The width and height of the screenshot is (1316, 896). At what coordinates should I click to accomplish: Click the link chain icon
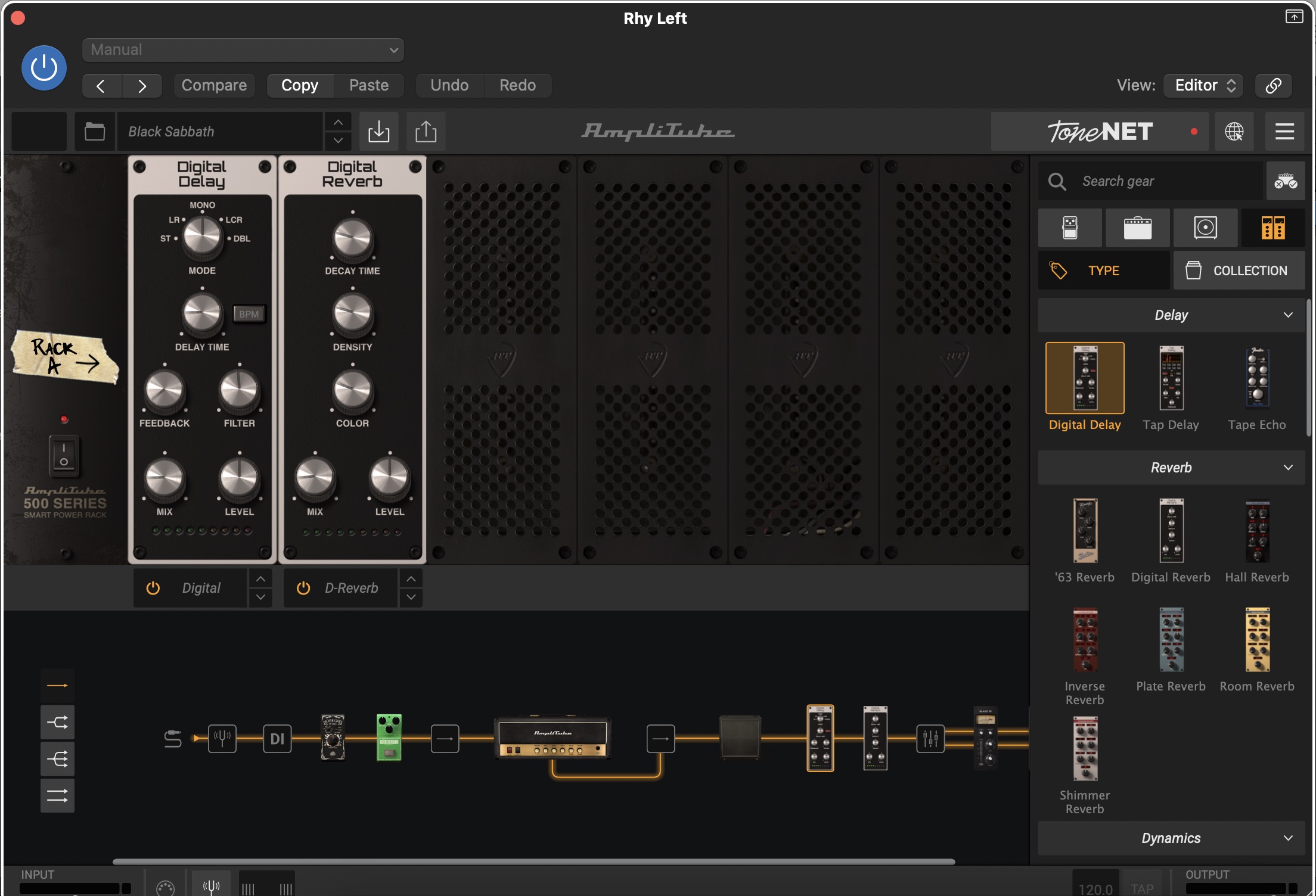tap(1274, 85)
